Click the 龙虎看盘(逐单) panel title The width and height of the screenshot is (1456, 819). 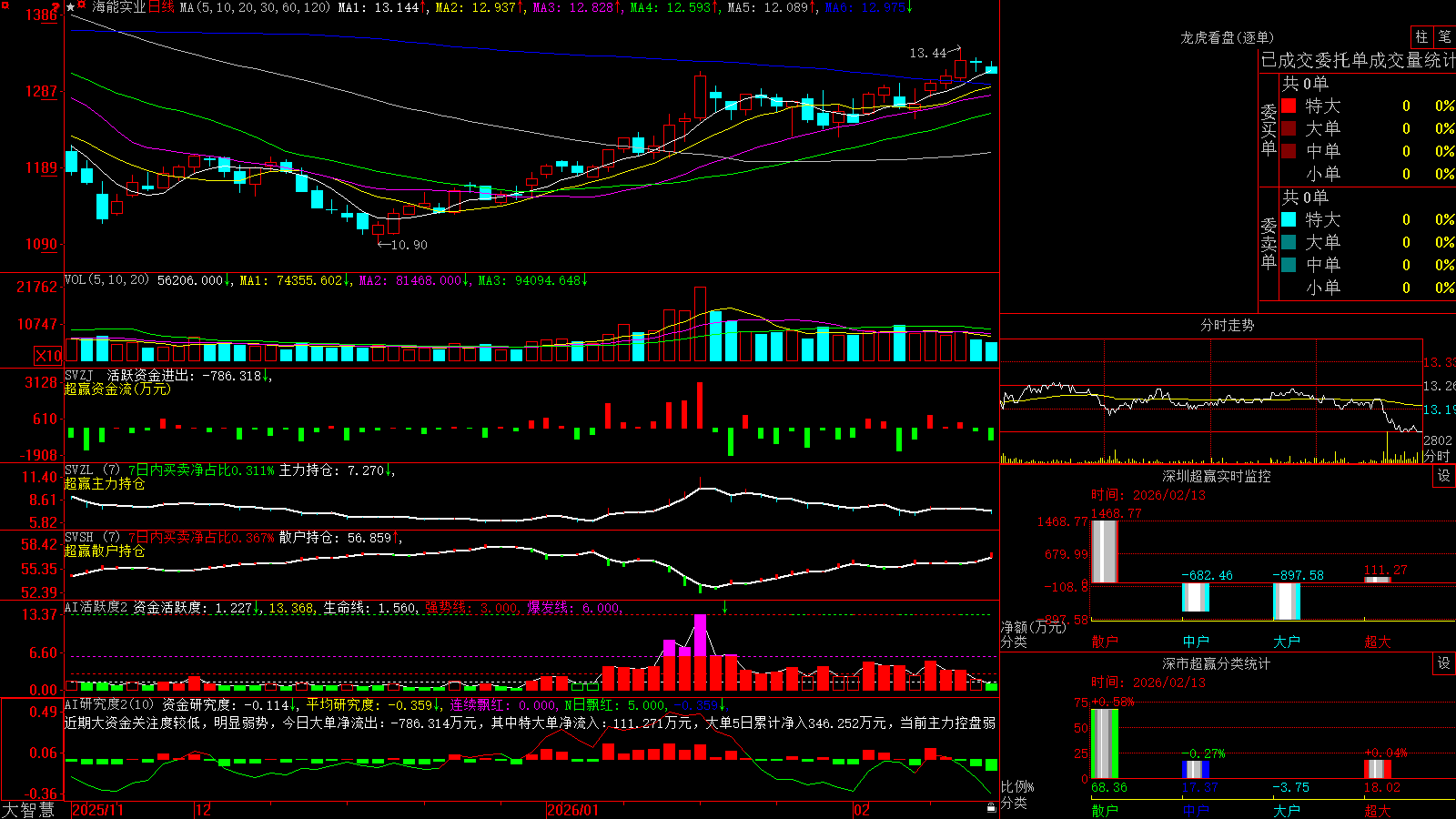pyautogui.click(x=1227, y=37)
